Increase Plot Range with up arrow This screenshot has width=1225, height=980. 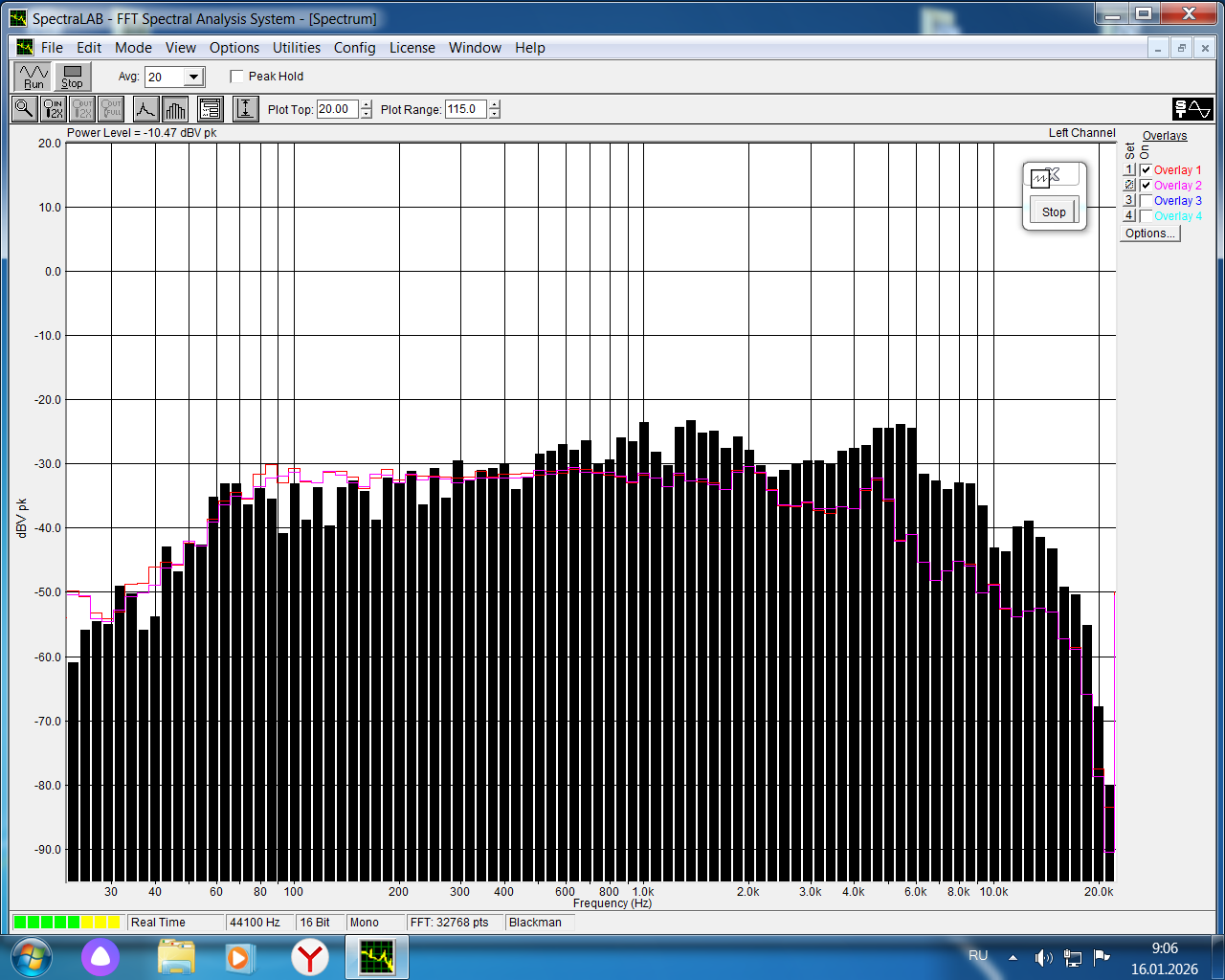click(495, 104)
